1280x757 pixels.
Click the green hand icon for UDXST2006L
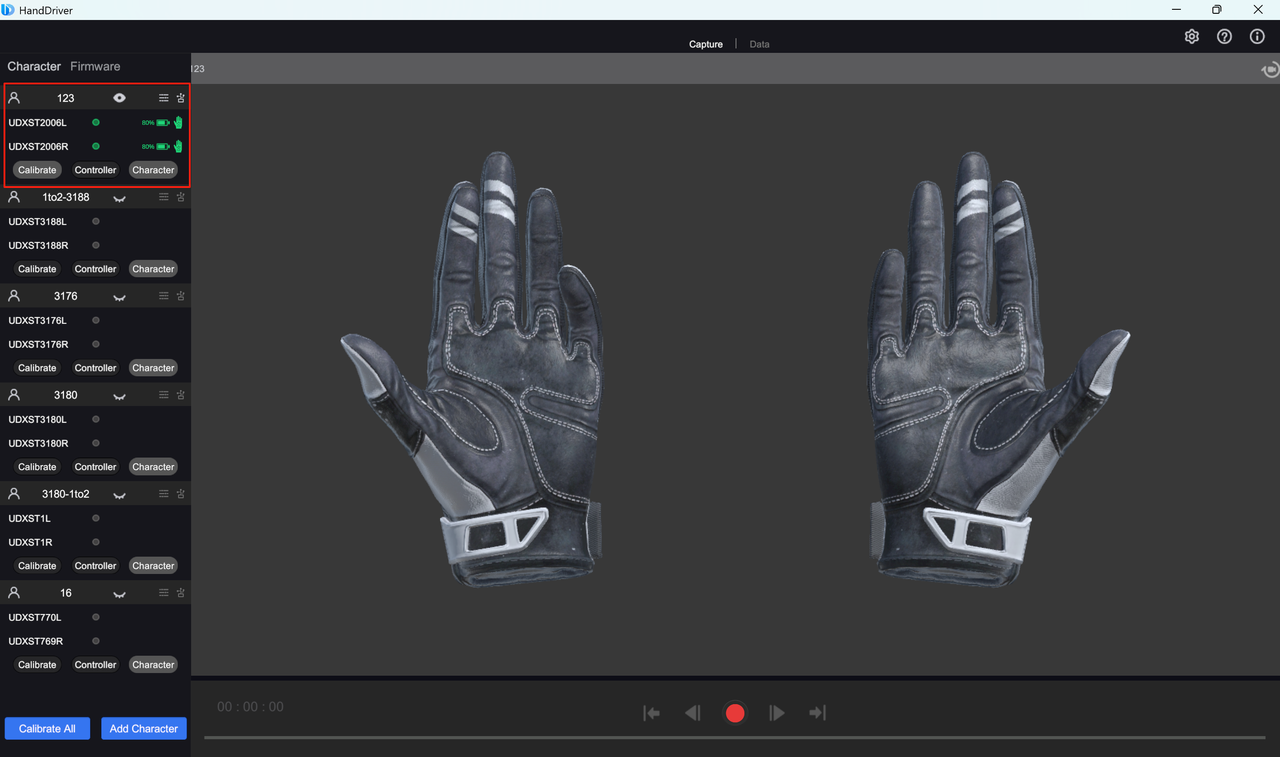pos(178,123)
